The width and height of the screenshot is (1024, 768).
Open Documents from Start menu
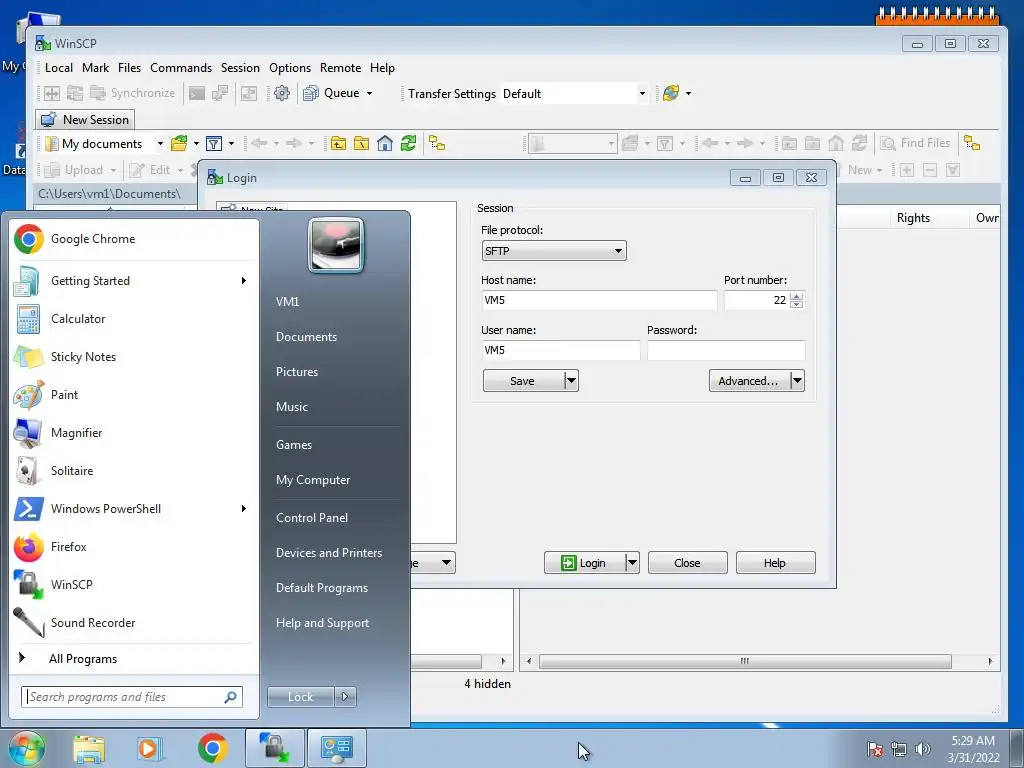(306, 337)
